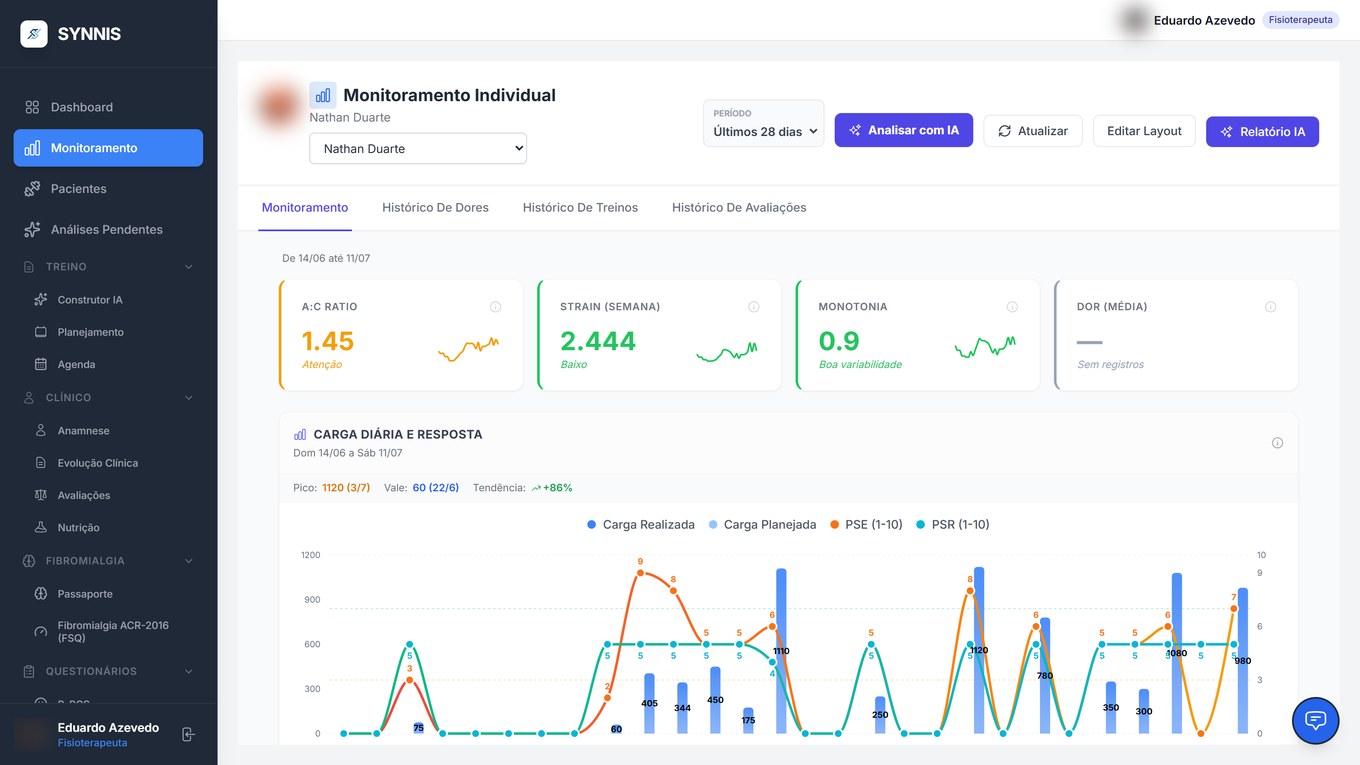This screenshot has width=1360, height=765.
Task: Click the 2.444 strain value
Action: pyautogui.click(x=598, y=341)
